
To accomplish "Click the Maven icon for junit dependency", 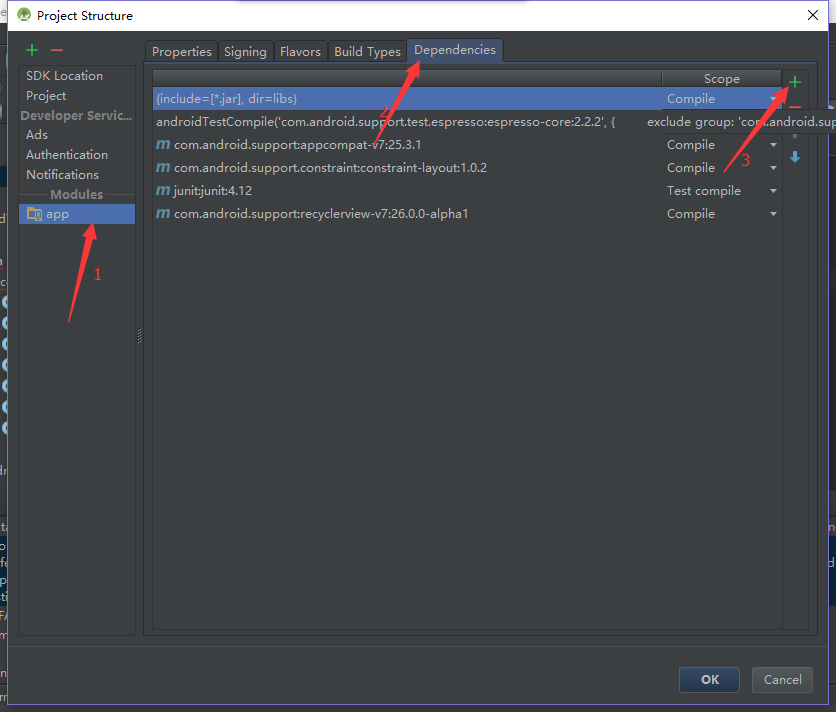I will [x=163, y=190].
